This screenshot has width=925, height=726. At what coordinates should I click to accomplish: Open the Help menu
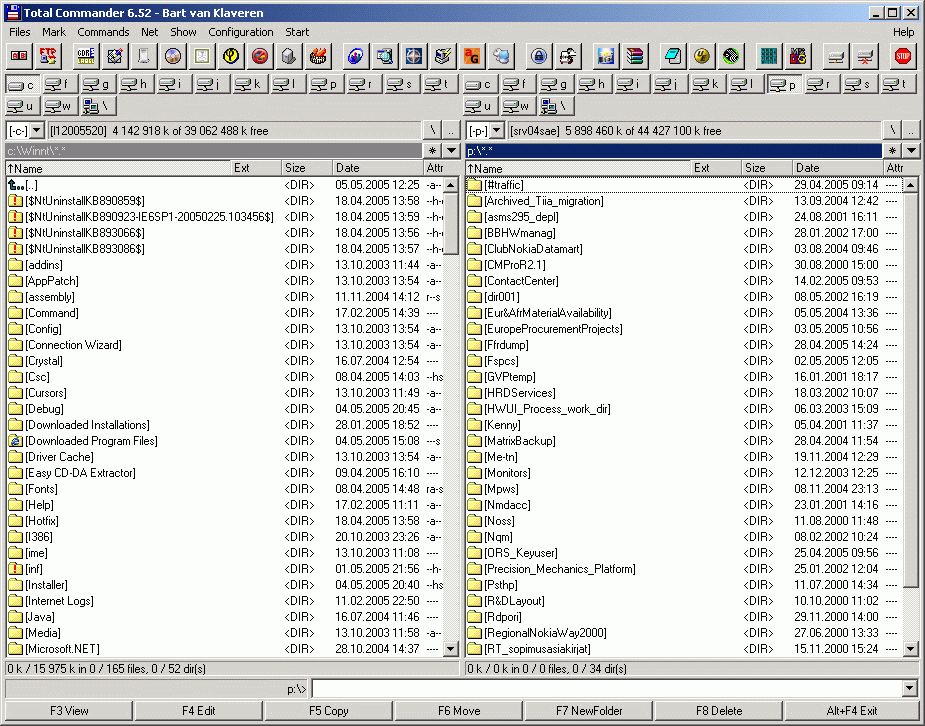(903, 32)
